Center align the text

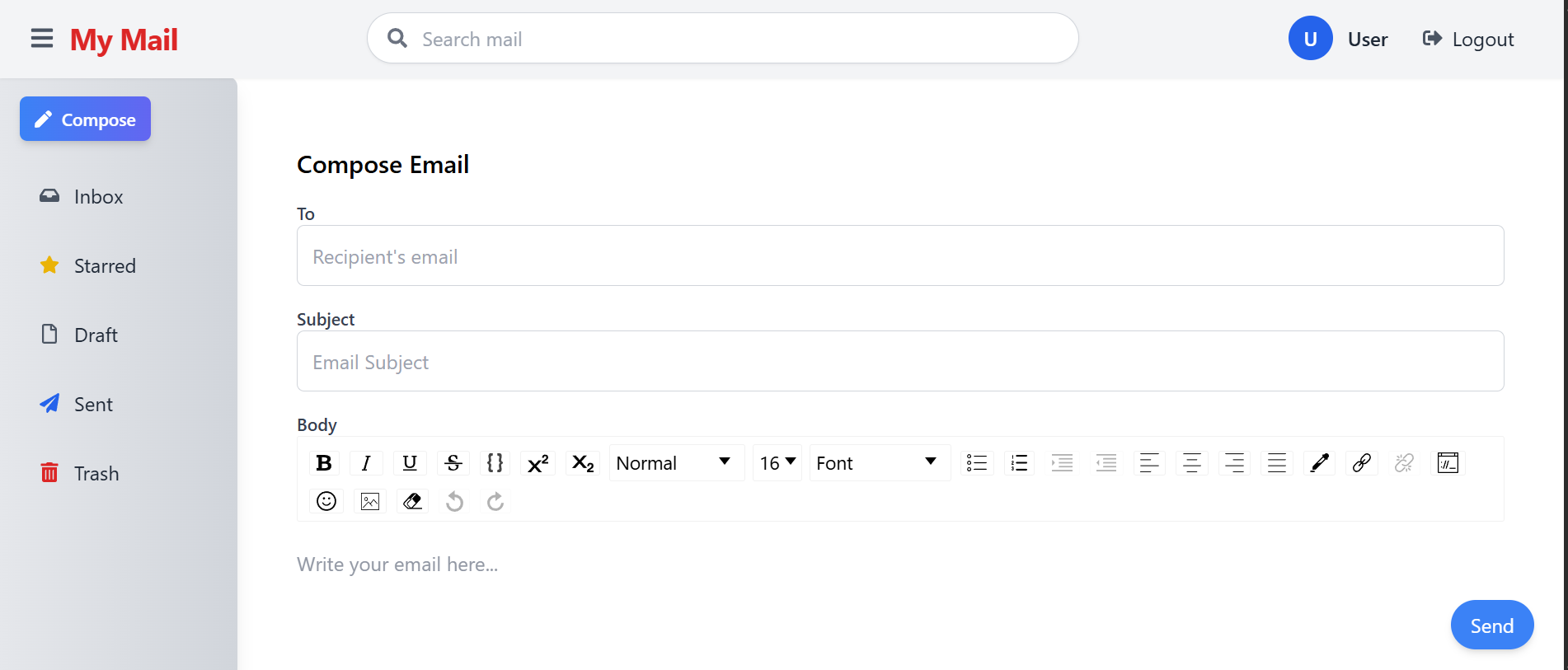click(x=1192, y=463)
